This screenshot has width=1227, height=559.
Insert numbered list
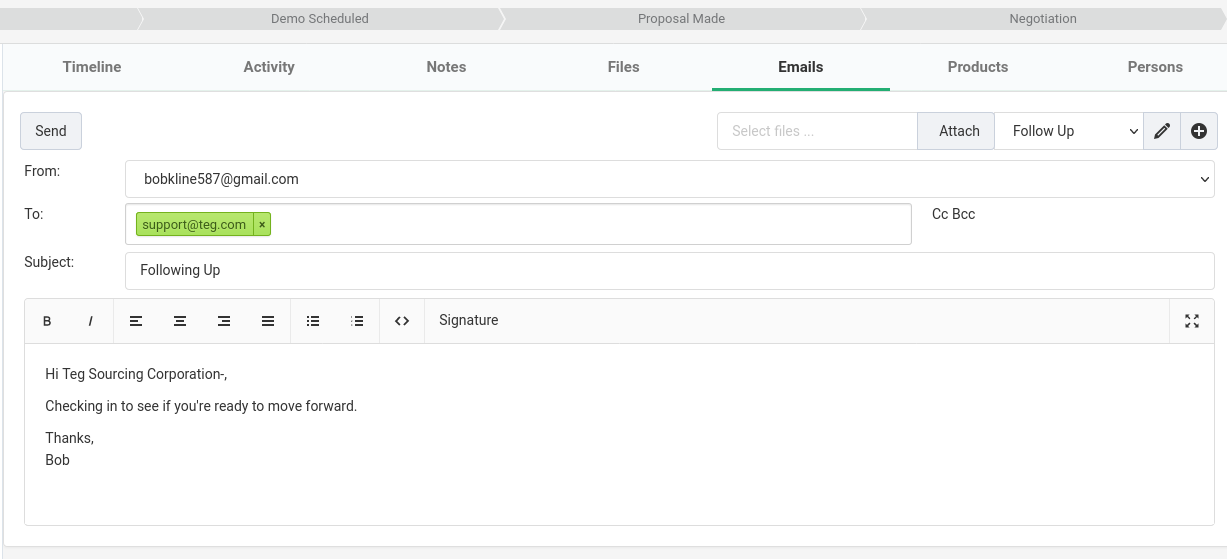pyautogui.click(x=357, y=321)
